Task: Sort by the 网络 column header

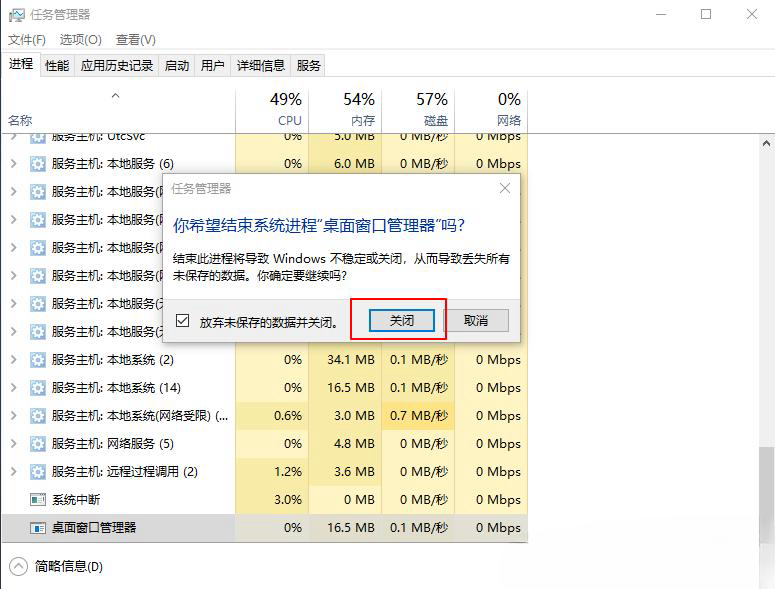Action: click(x=491, y=111)
